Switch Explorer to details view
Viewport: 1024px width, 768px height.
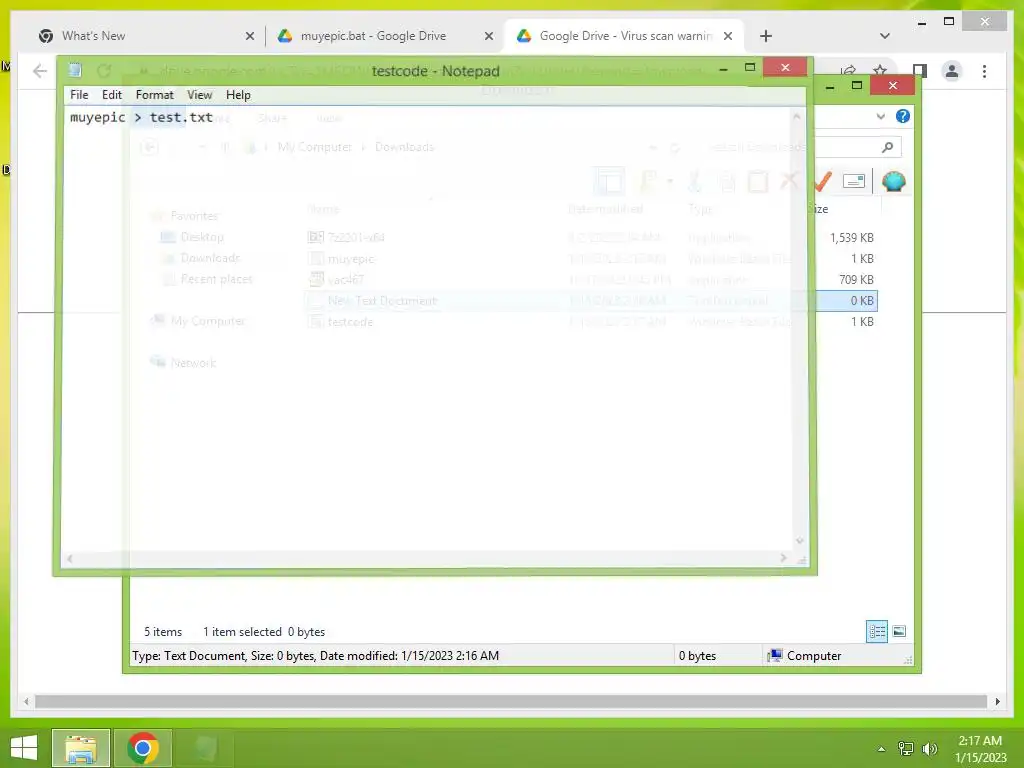[877, 632]
